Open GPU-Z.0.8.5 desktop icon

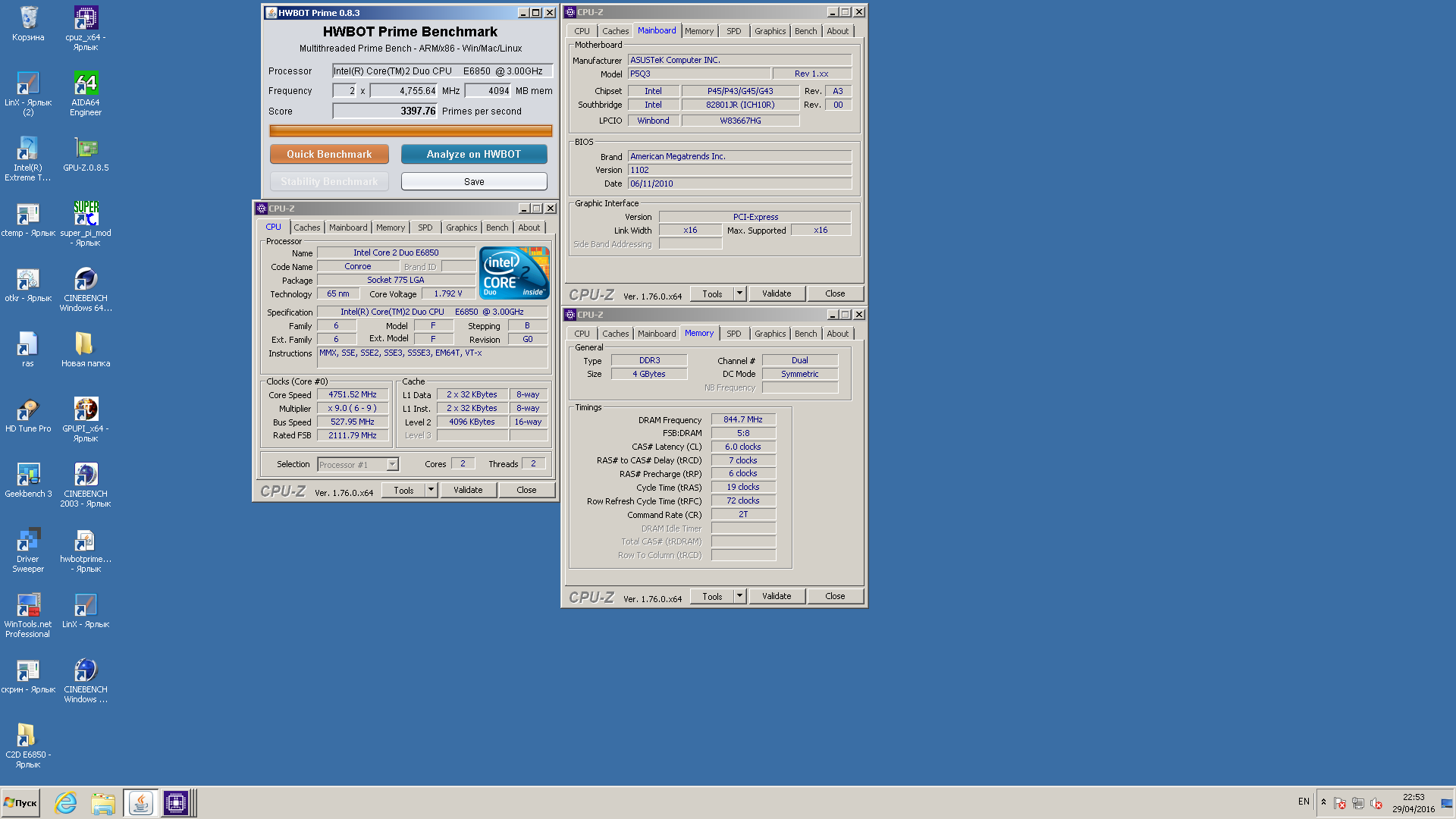point(86,154)
